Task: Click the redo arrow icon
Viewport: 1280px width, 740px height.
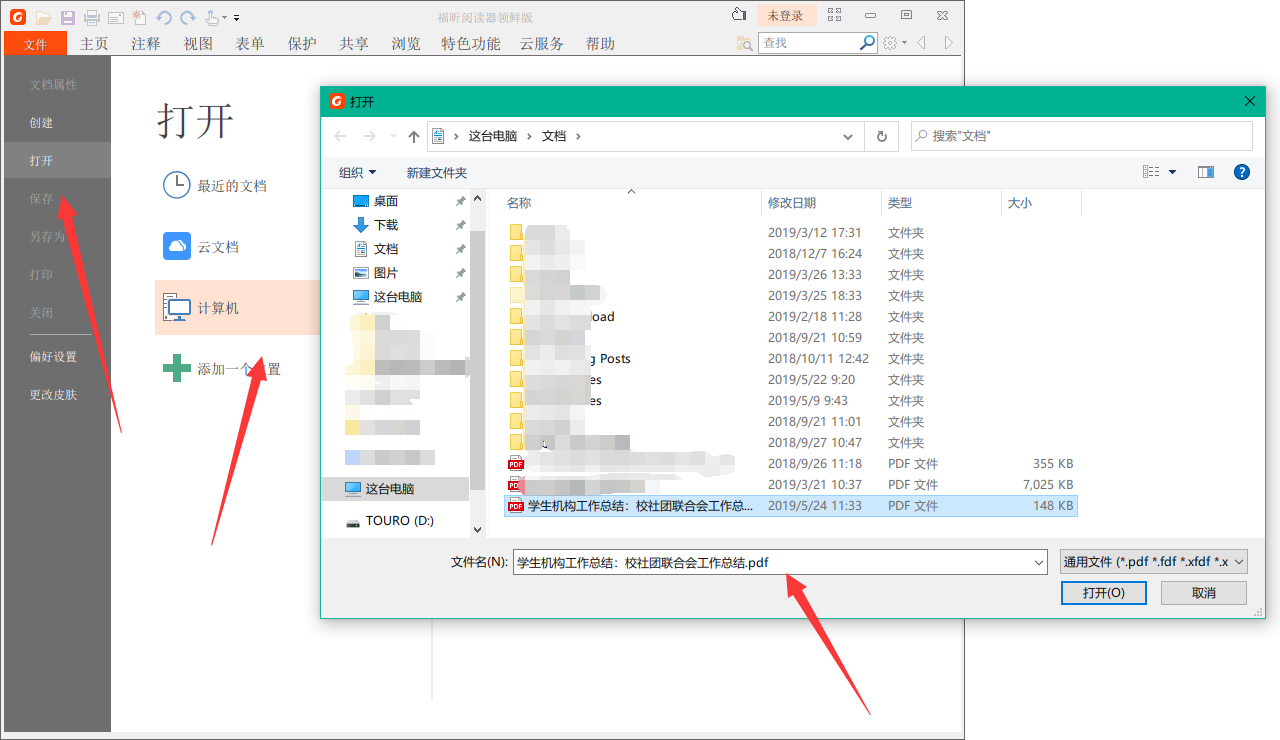Action: [187, 17]
